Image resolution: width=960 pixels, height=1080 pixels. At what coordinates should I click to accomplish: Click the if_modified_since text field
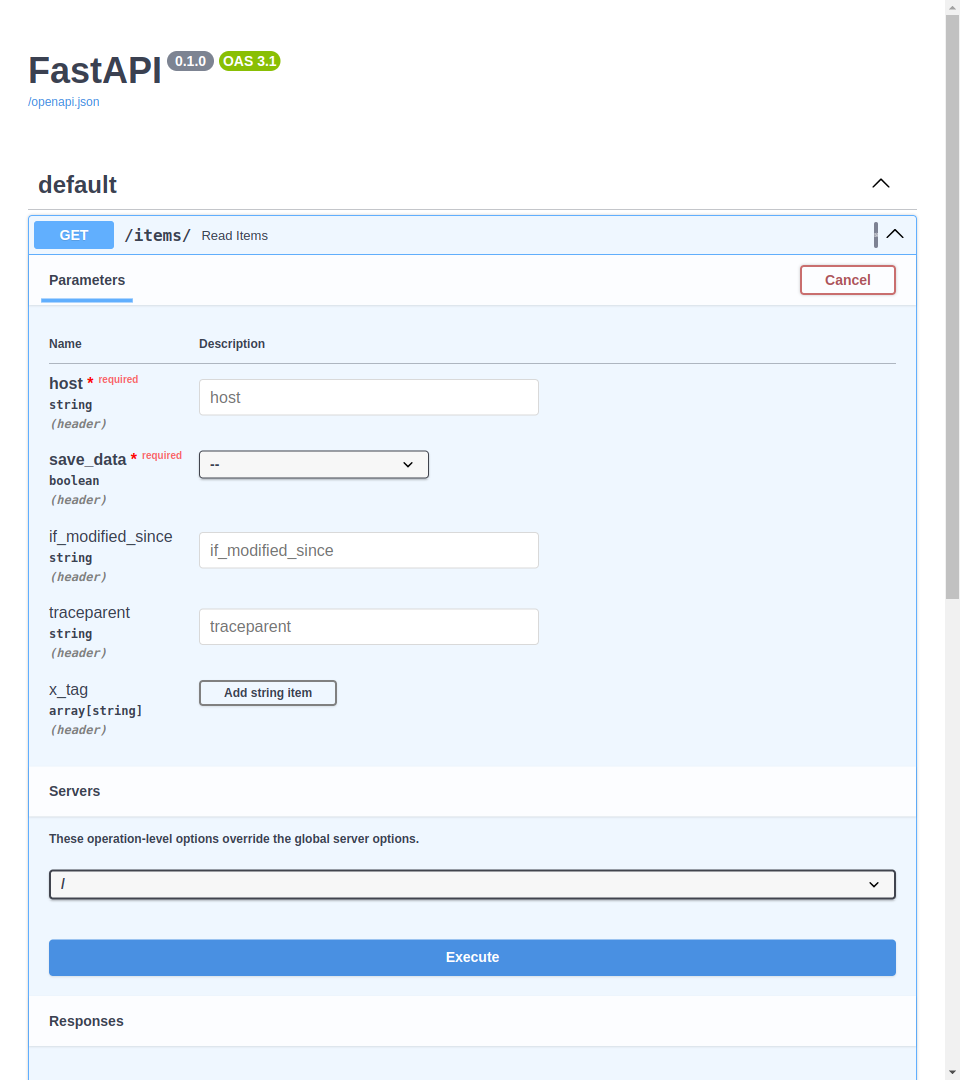(369, 550)
